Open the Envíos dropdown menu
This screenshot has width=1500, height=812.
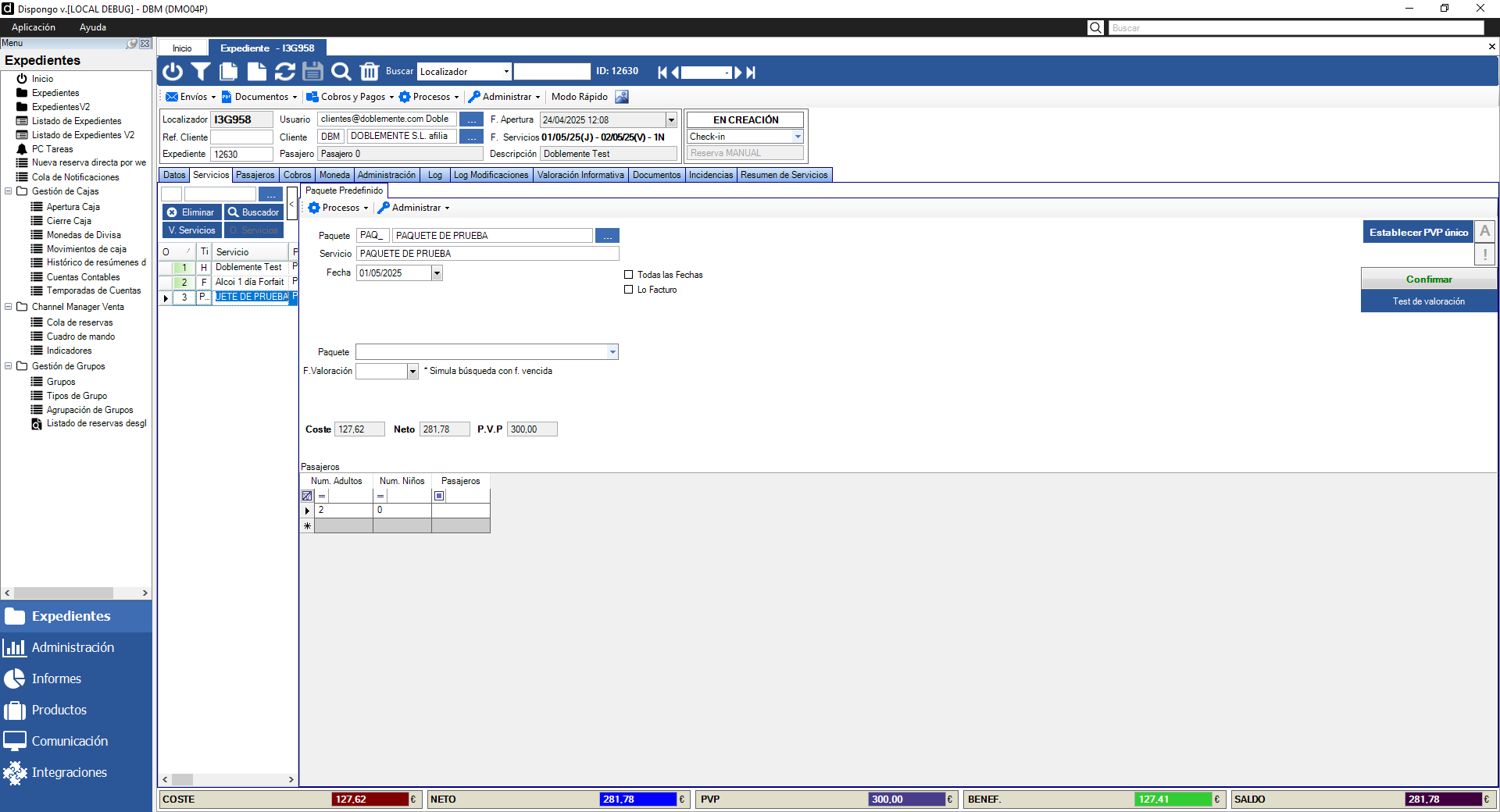click(191, 97)
